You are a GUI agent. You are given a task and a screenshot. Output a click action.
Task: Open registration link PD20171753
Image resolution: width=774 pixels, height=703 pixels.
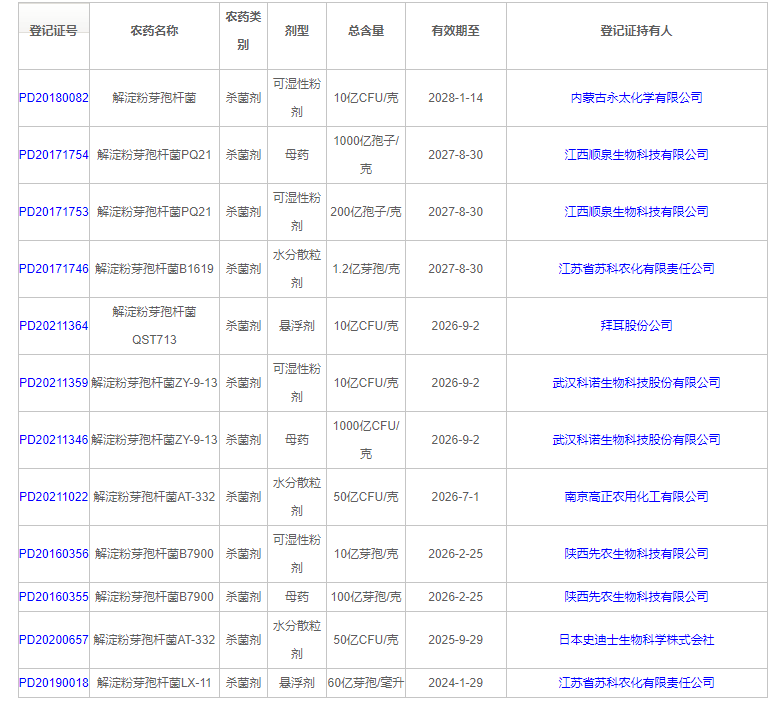(x=54, y=212)
